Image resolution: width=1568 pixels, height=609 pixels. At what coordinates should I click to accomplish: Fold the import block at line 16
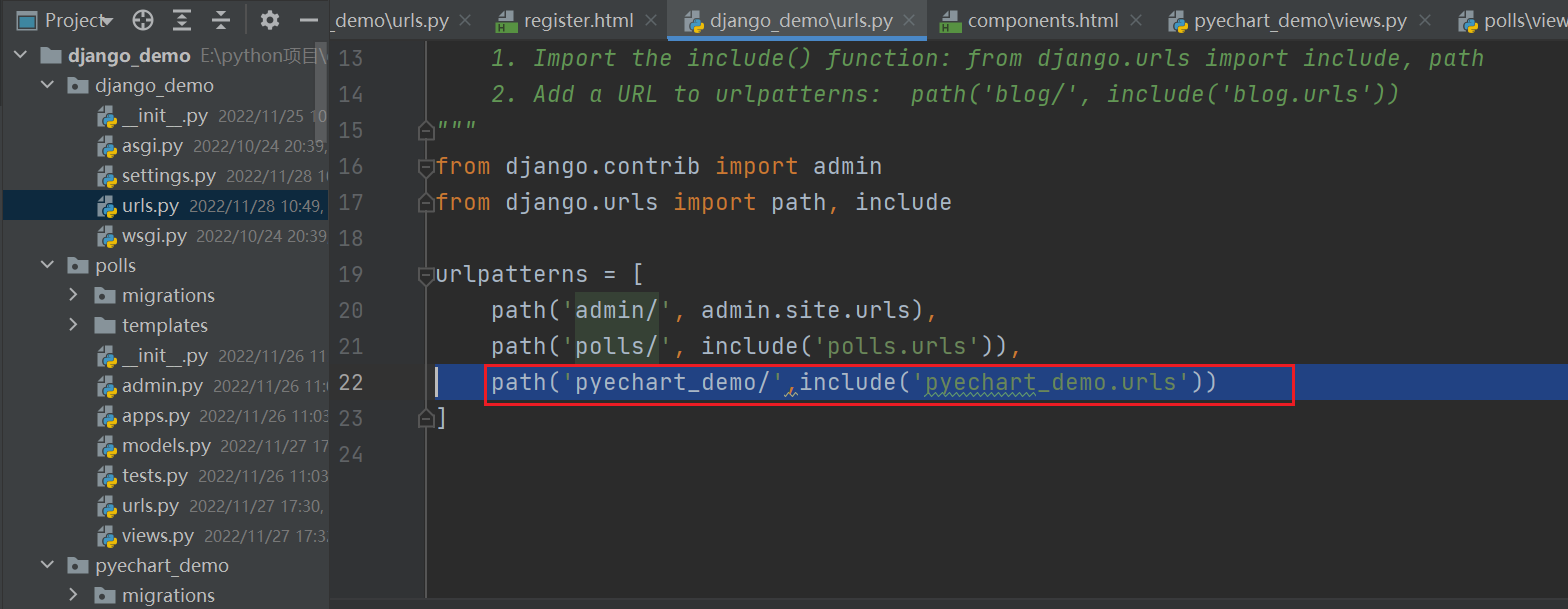[x=427, y=167]
